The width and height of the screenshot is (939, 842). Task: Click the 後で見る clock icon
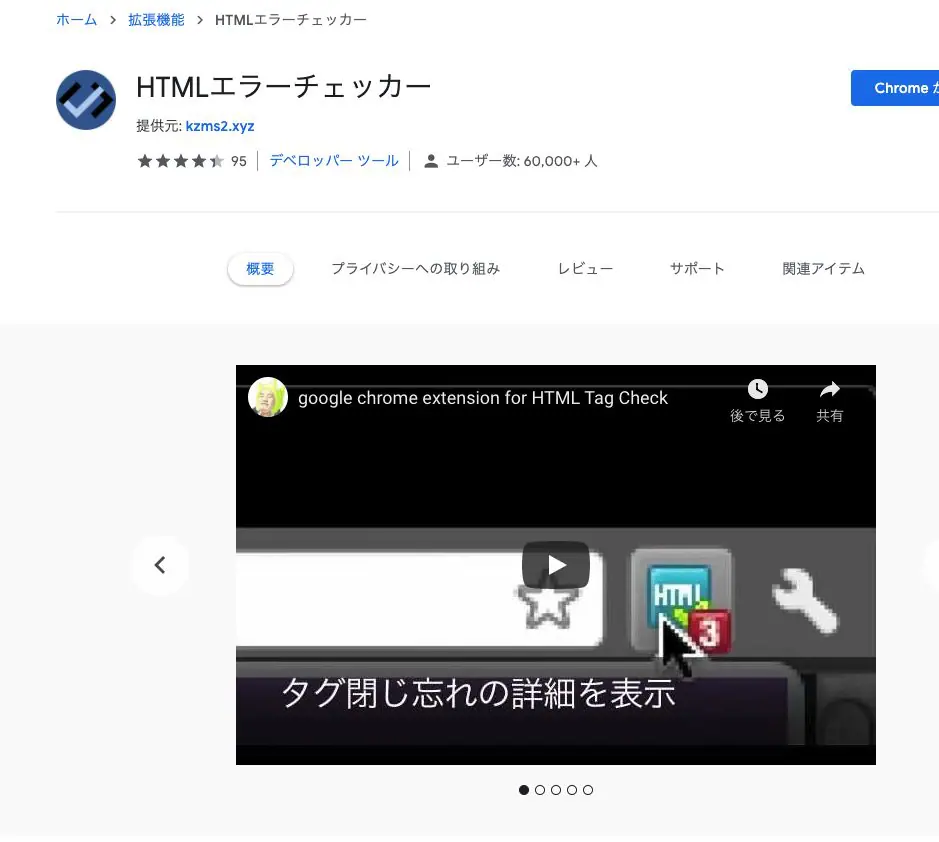tap(758, 389)
